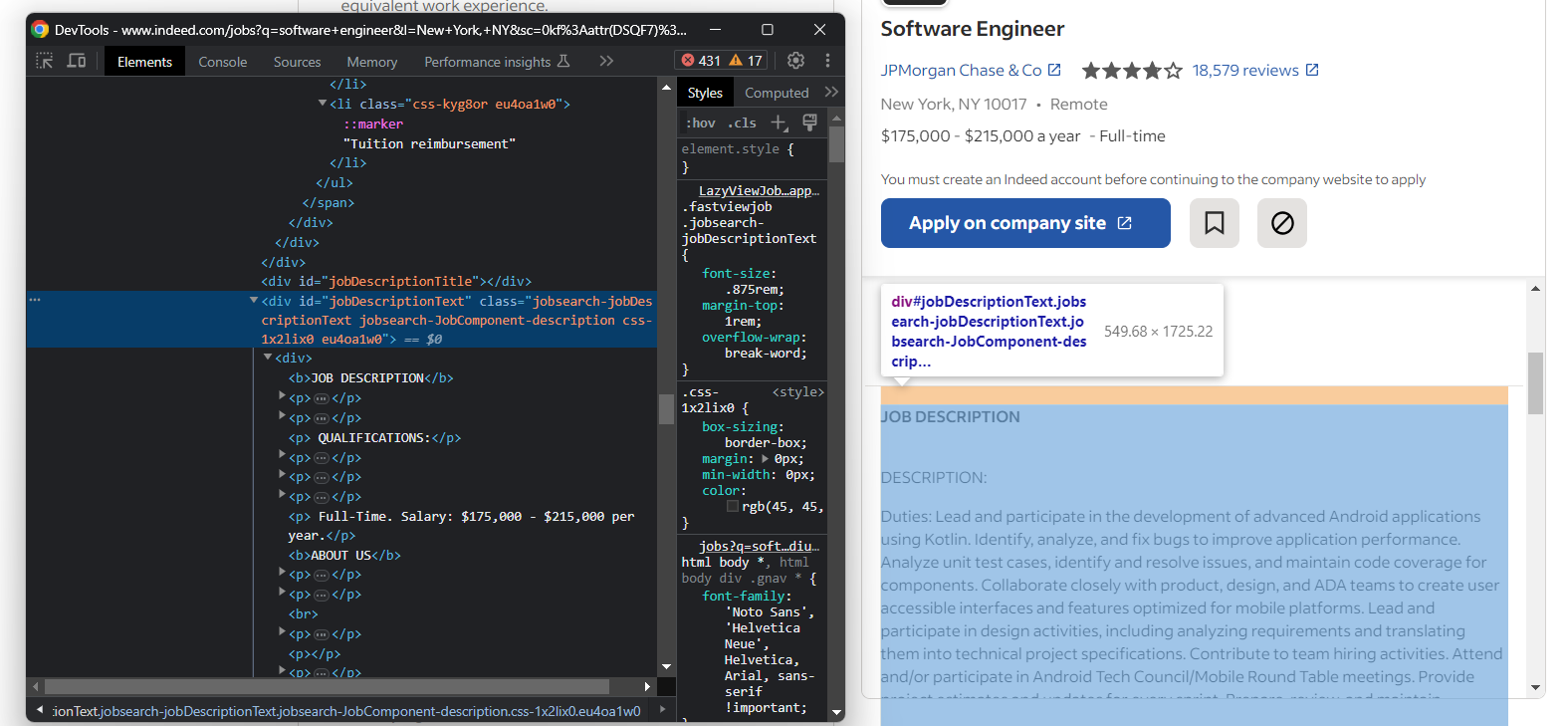Image resolution: width=1568 pixels, height=726 pixels.
Task: Select the Computed sidebar tab
Action: point(777,93)
